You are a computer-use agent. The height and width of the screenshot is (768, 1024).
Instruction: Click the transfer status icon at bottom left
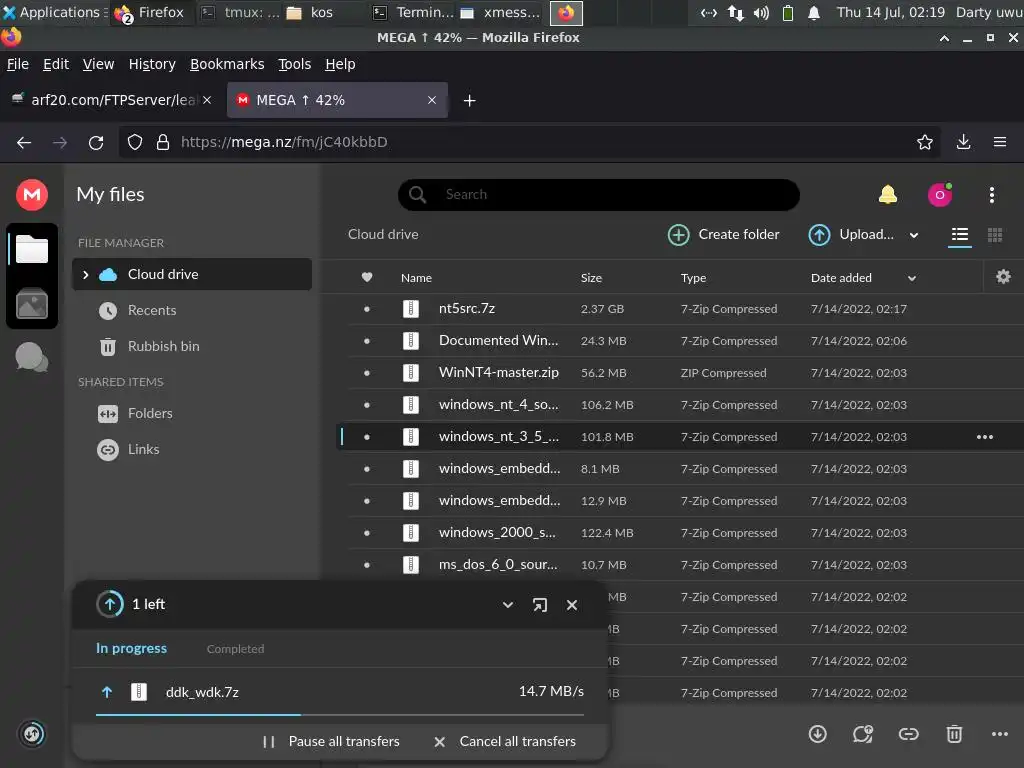pos(32,734)
